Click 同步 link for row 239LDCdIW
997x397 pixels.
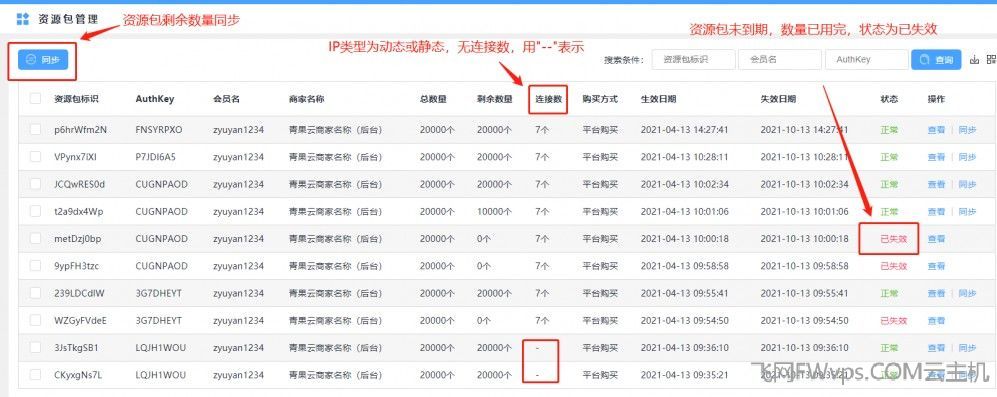coord(967,293)
